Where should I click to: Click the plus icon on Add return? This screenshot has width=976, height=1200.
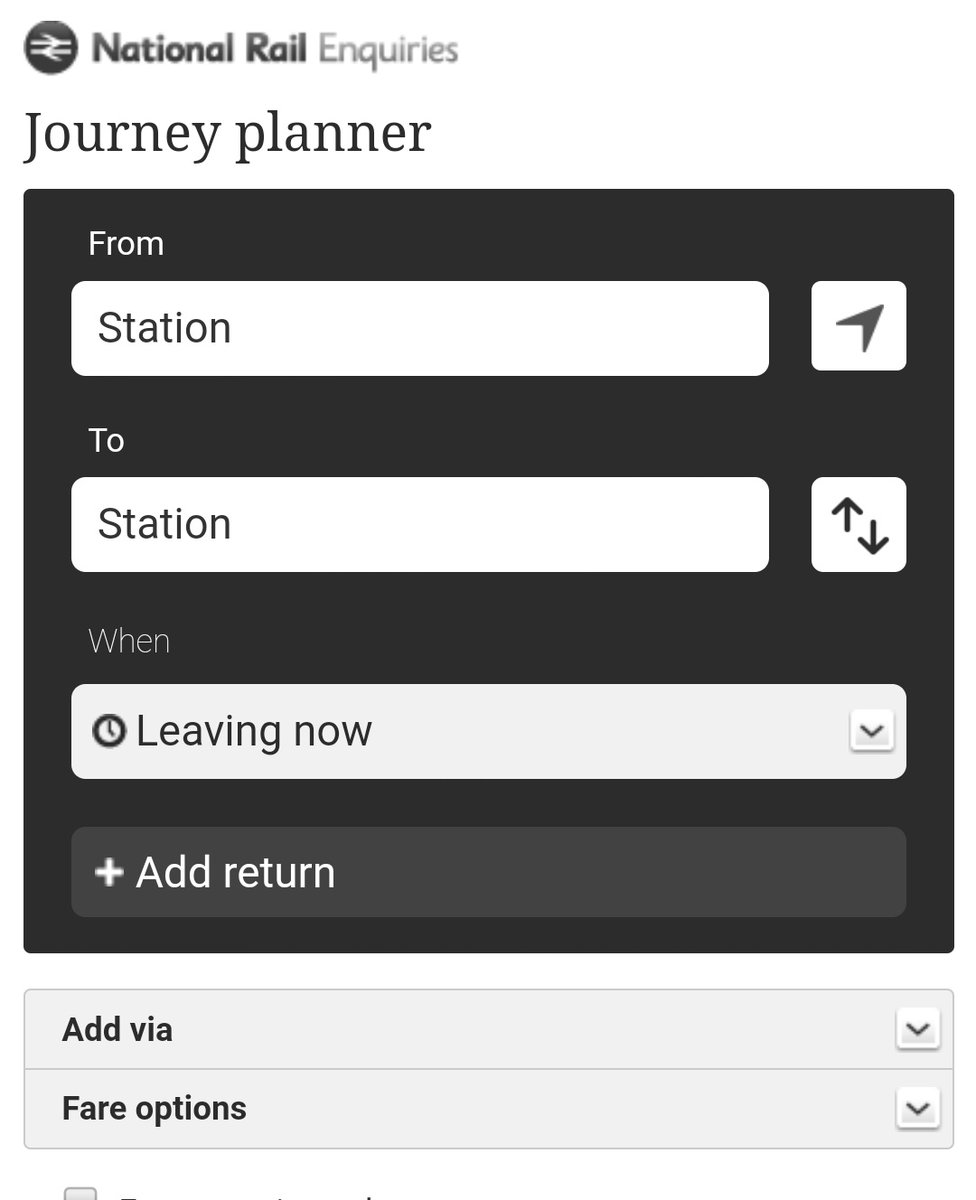[108, 872]
